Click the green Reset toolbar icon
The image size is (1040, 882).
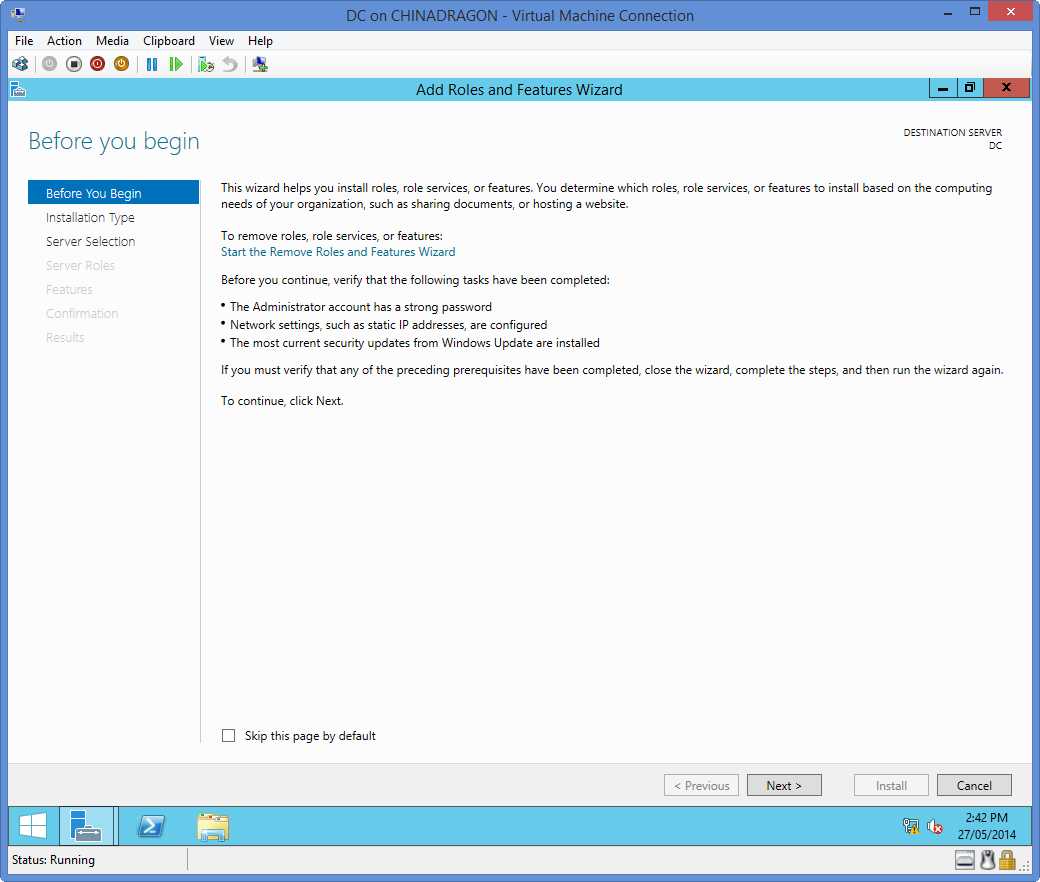coord(176,64)
